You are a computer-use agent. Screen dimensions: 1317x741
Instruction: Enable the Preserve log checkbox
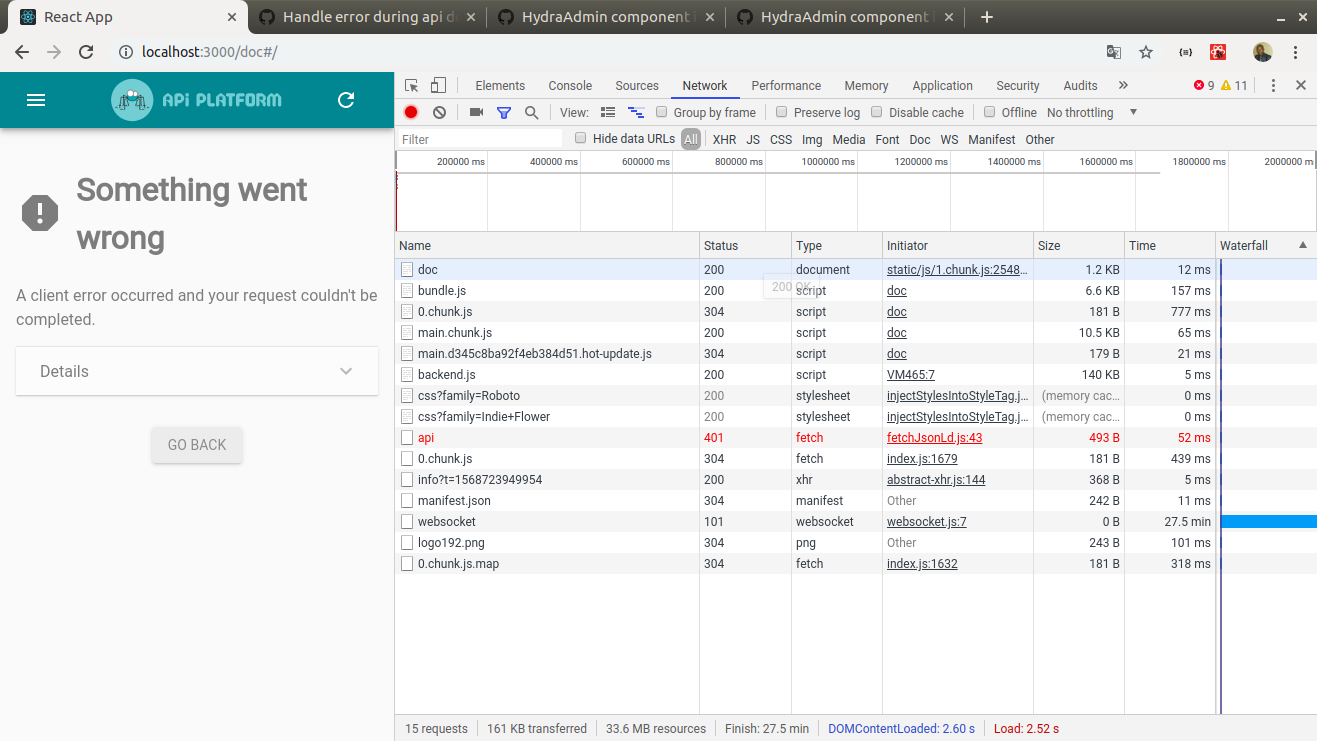(x=782, y=113)
